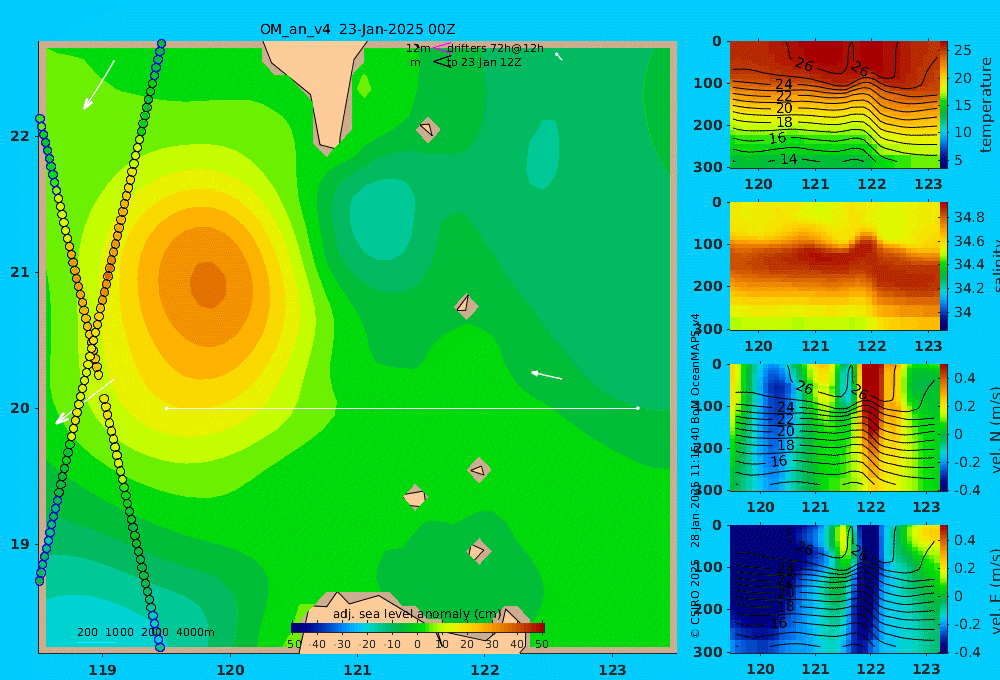Click the '14' contour label in temperature panel

point(789,159)
